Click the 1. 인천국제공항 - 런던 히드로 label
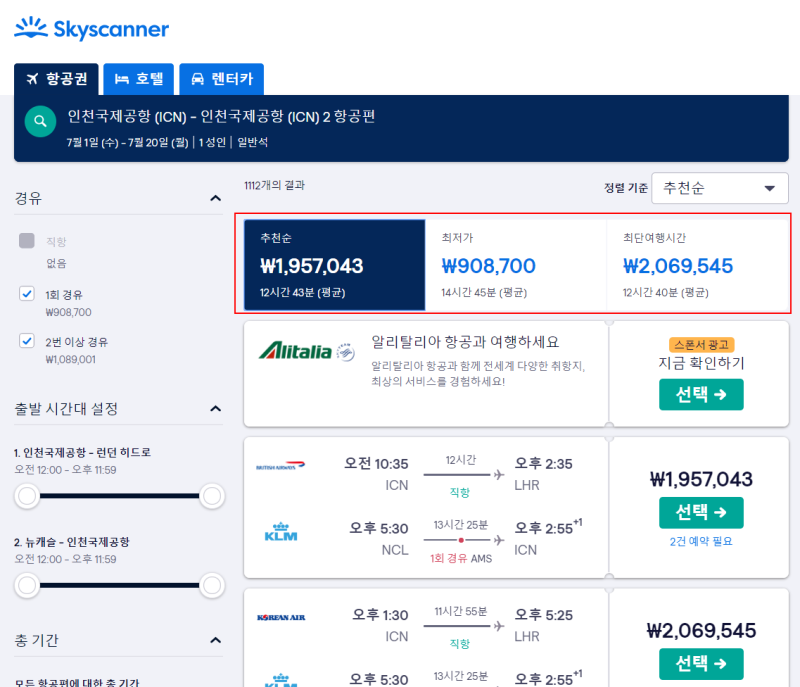The image size is (800, 687). click(x=82, y=452)
